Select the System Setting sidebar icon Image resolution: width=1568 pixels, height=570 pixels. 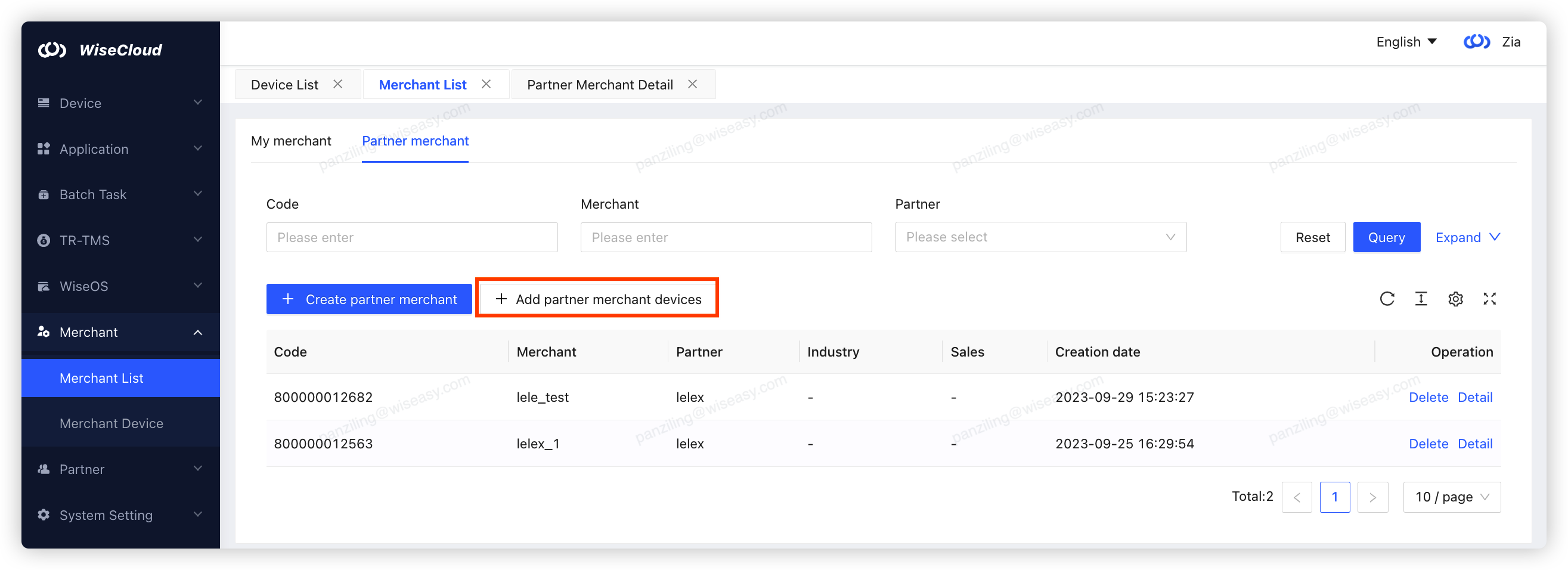(43, 515)
